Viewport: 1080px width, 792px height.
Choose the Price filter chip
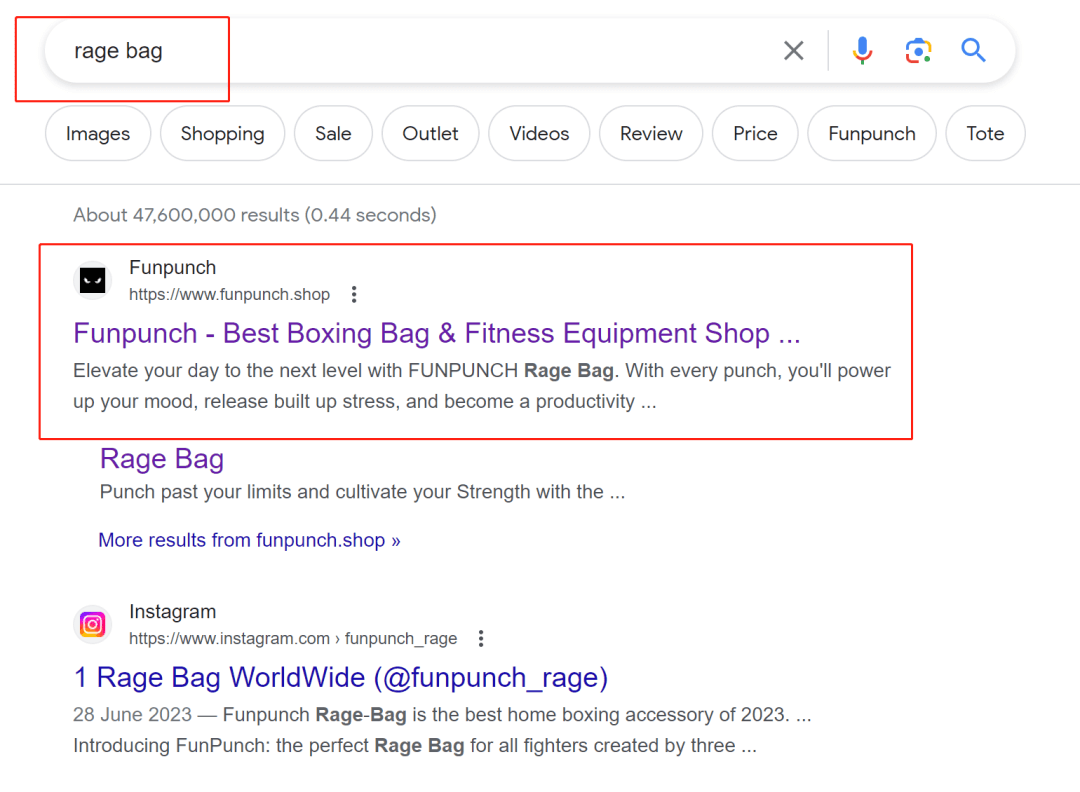(x=755, y=134)
